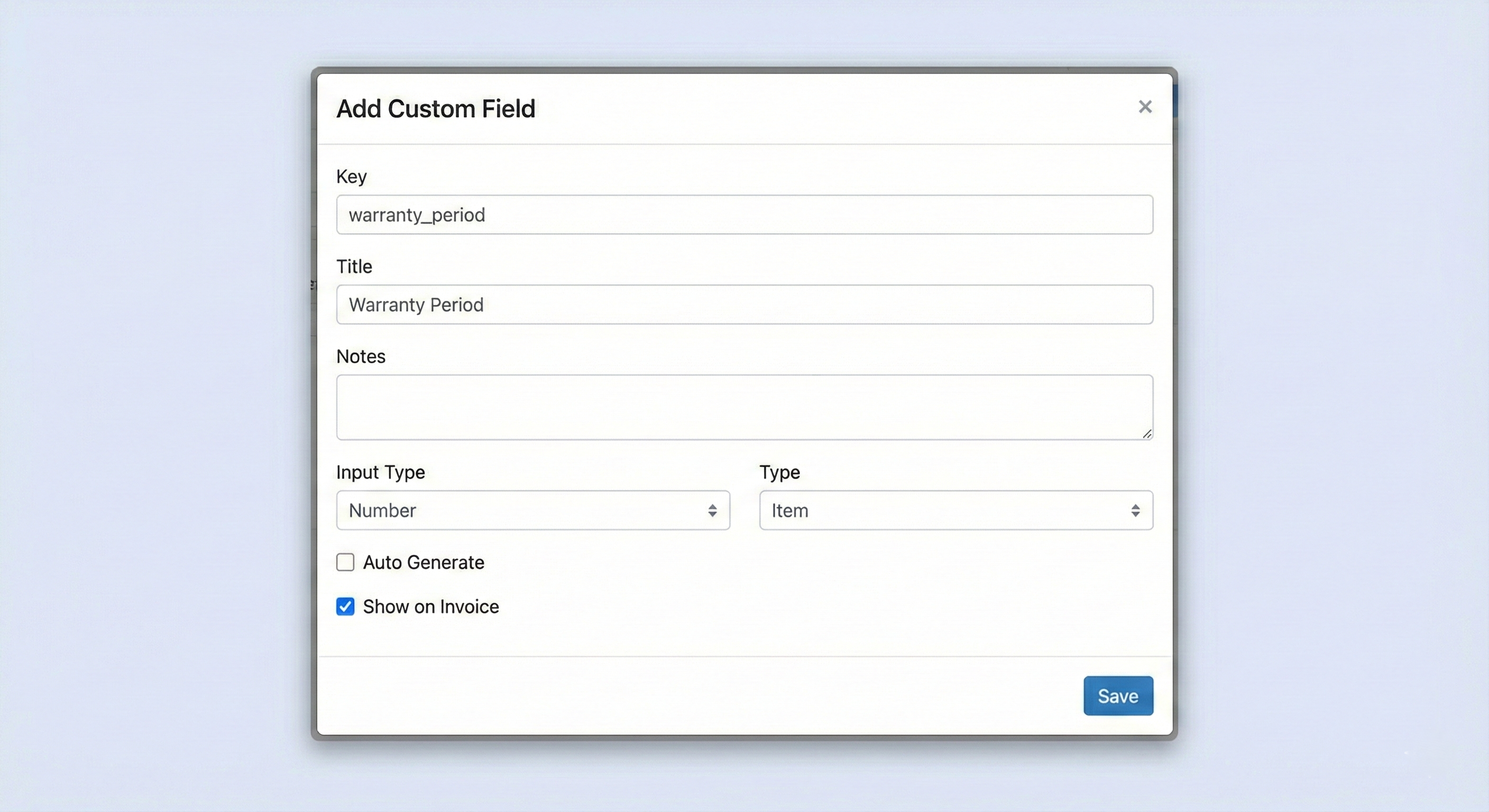
Task: Click the stepper arrows on the Input Type selector
Action: point(713,510)
